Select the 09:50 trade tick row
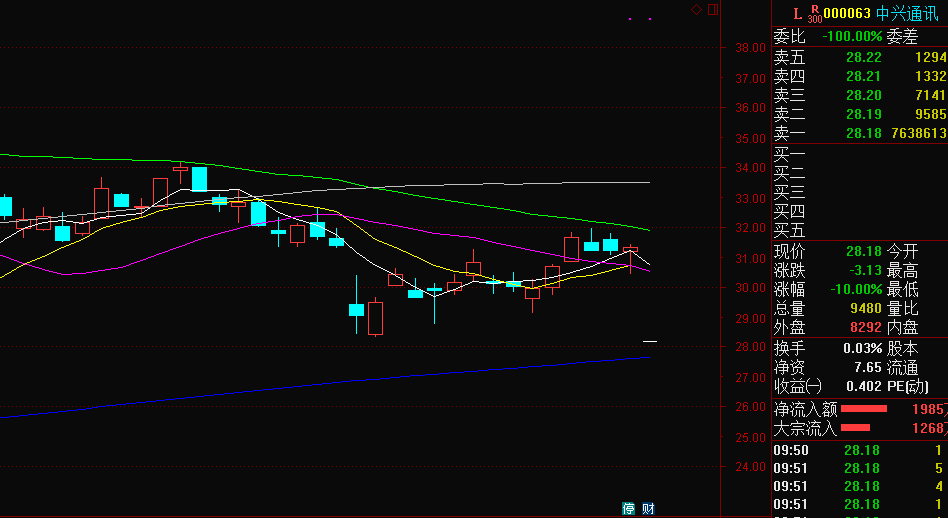The height and width of the screenshot is (518, 948). coord(860,450)
